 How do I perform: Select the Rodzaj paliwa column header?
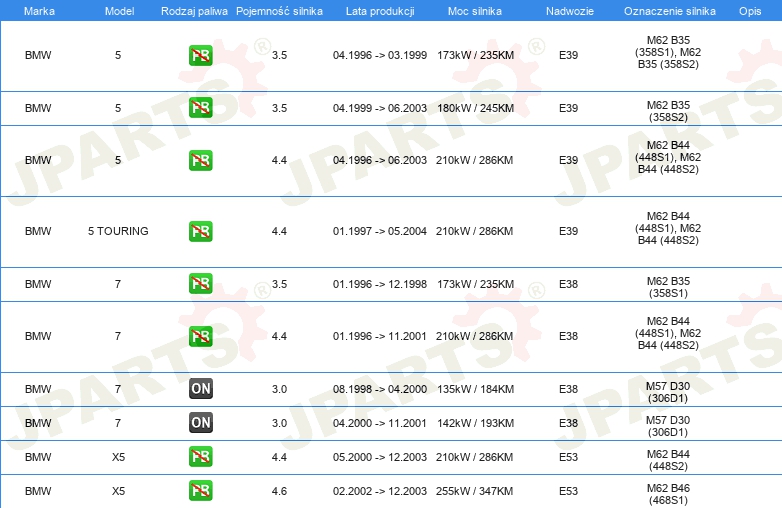click(193, 9)
